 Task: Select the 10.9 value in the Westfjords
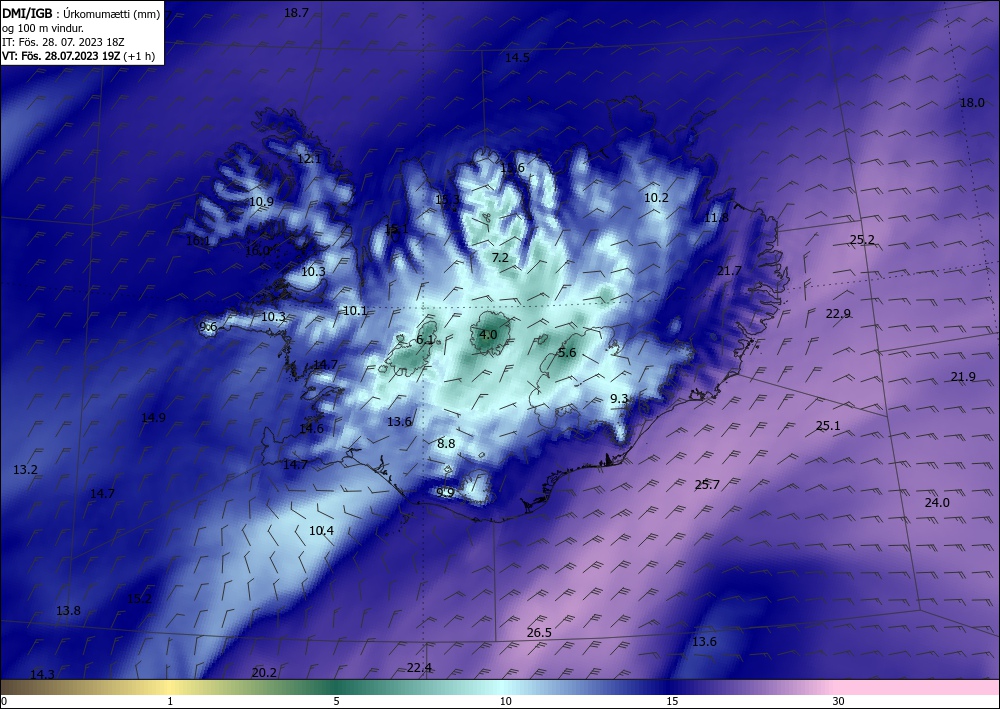261,201
